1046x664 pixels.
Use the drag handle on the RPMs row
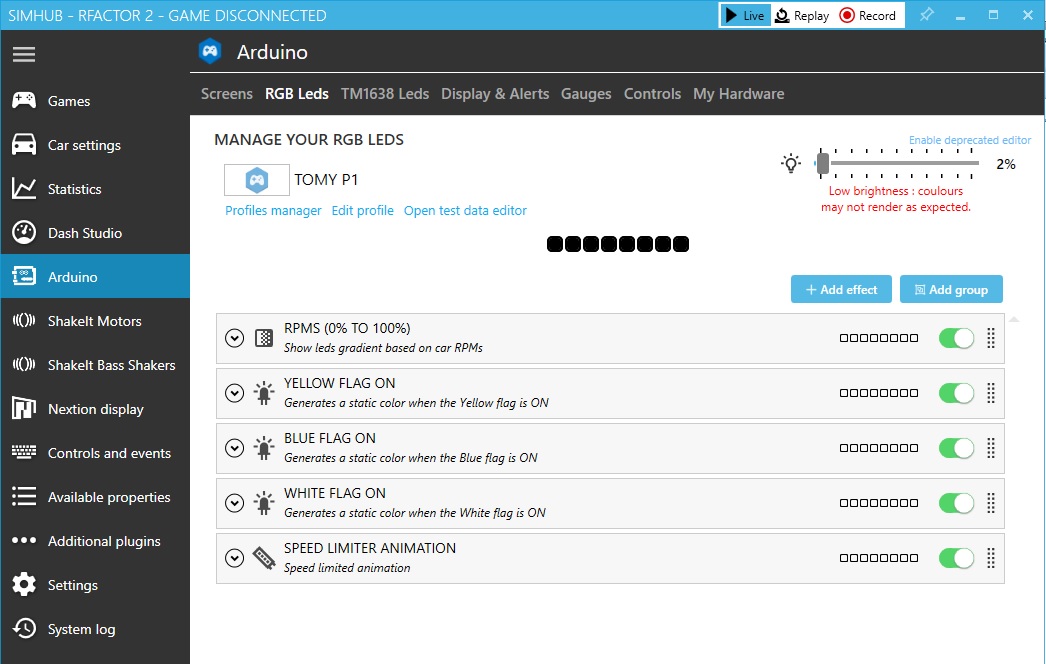pos(991,338)
